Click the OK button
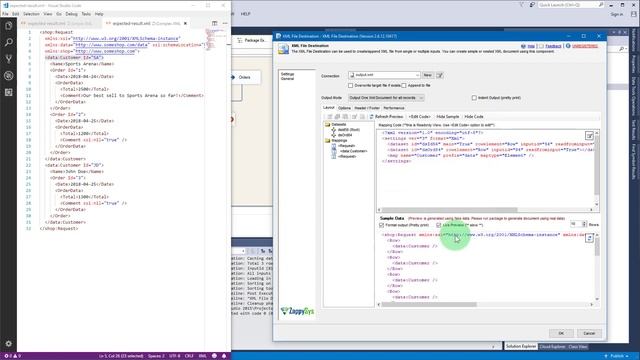Viewport: 640px width, 360px height. (x=561, y=333)
